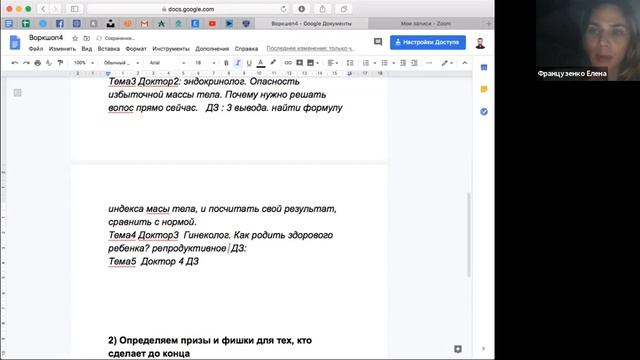Open Keep notes side panel icon
640x360 pixels.
484,89
